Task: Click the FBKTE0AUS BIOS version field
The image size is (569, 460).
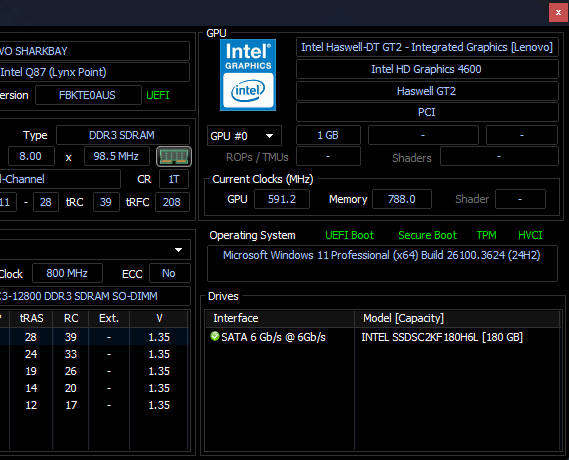Action: [x=88, y=95]
